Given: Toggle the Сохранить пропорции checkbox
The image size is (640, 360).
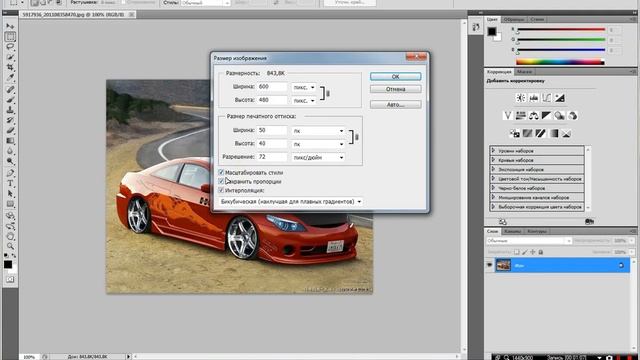Looking at the screenshot, I should (x=221, y=181).
